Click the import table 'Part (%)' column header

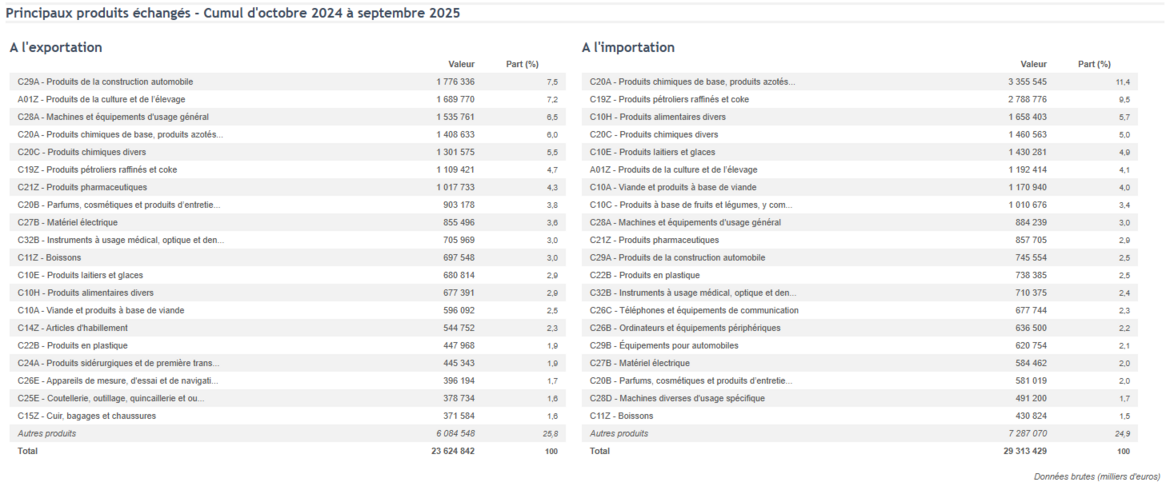[1094, 64]
